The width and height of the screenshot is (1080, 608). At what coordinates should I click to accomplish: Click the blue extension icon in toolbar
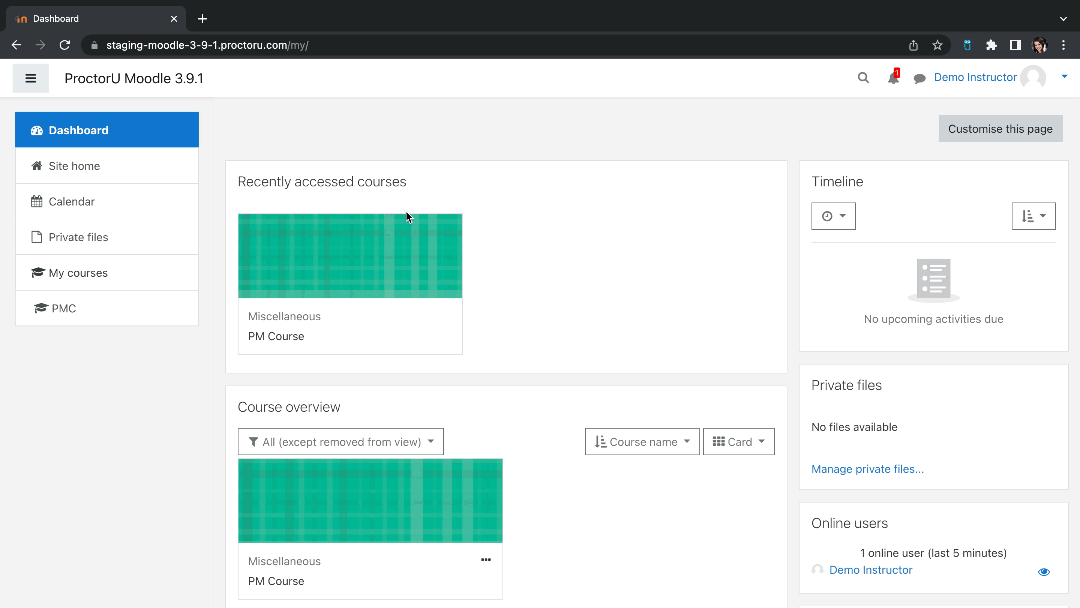[x=967, y=45]
